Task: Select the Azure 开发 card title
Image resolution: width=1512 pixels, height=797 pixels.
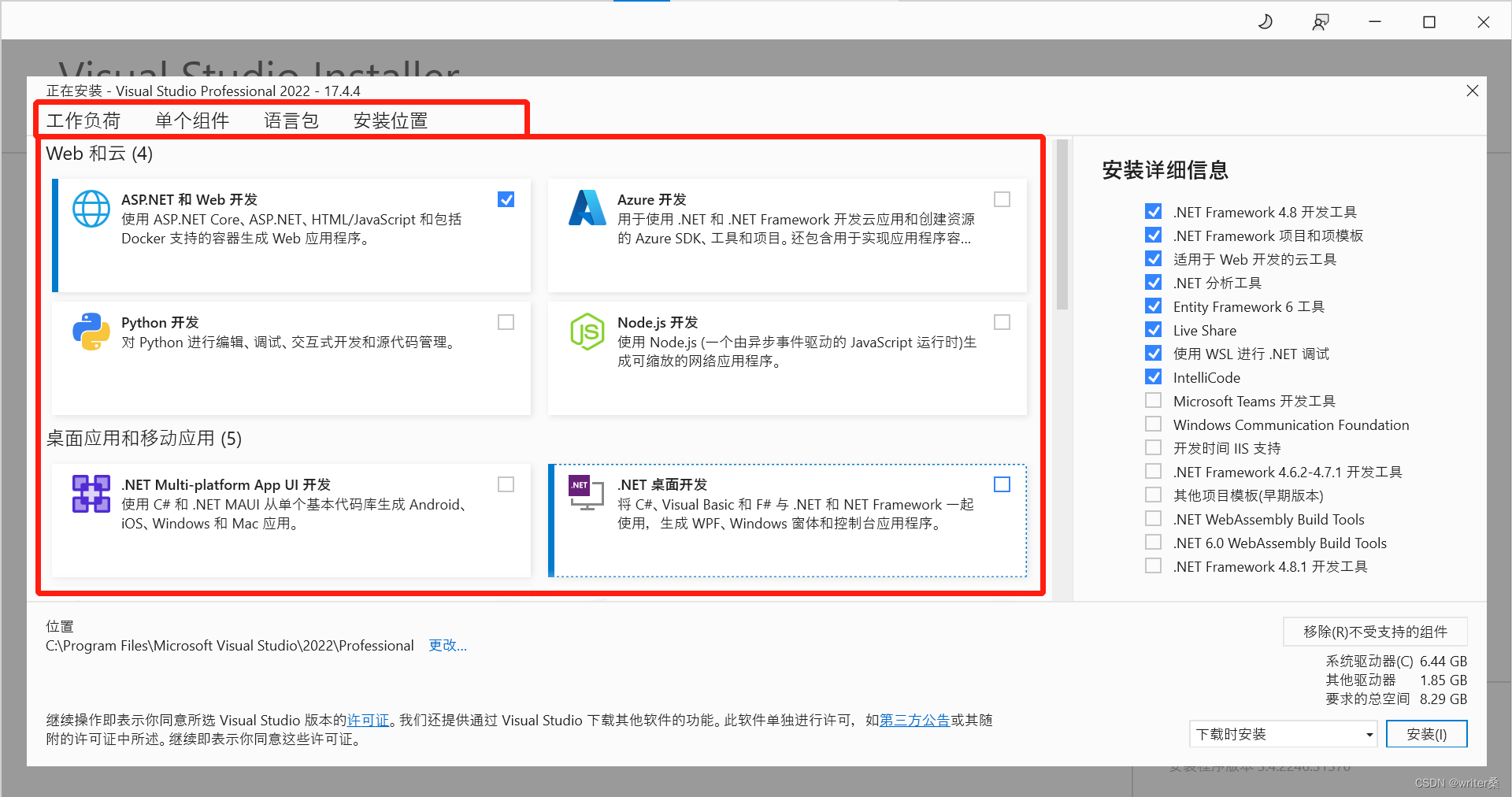Action: pyautogui.click(x=652, y=200)
